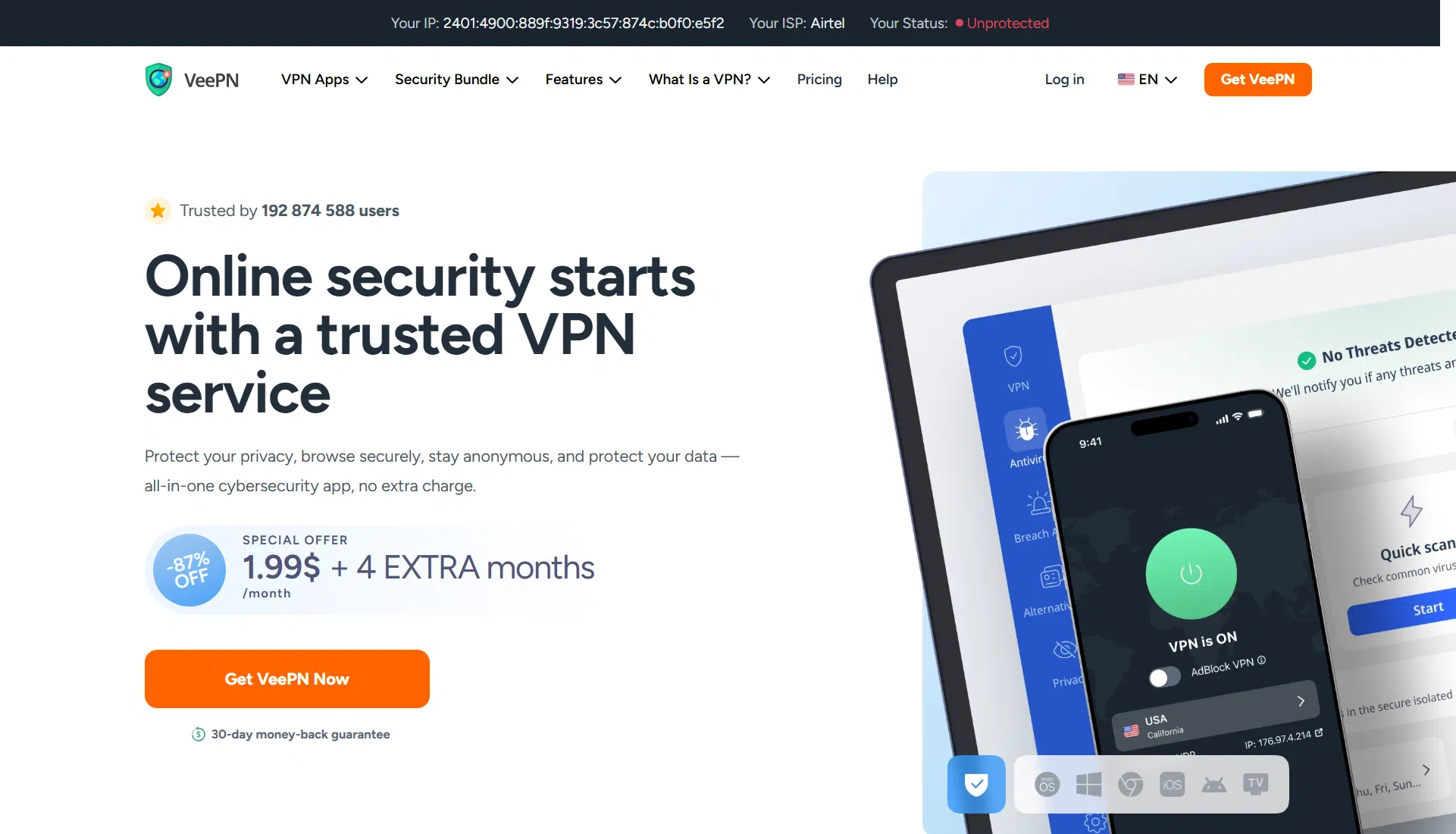
Task: Tap the green VPN power button
Action: (x=1191, y=574)
